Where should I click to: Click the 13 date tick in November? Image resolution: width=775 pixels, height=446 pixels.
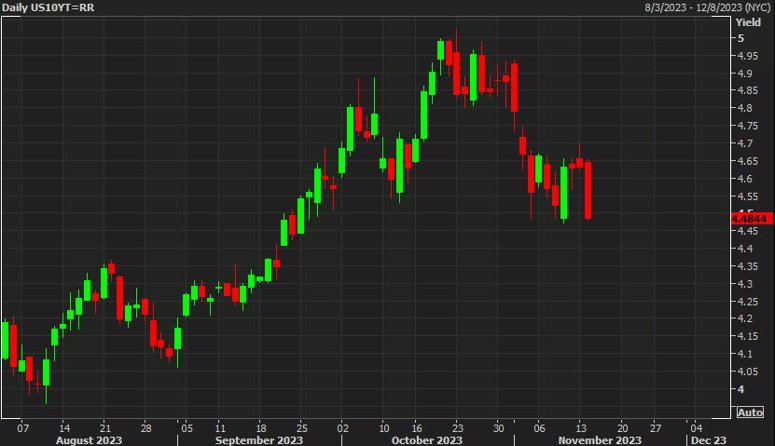581,428
